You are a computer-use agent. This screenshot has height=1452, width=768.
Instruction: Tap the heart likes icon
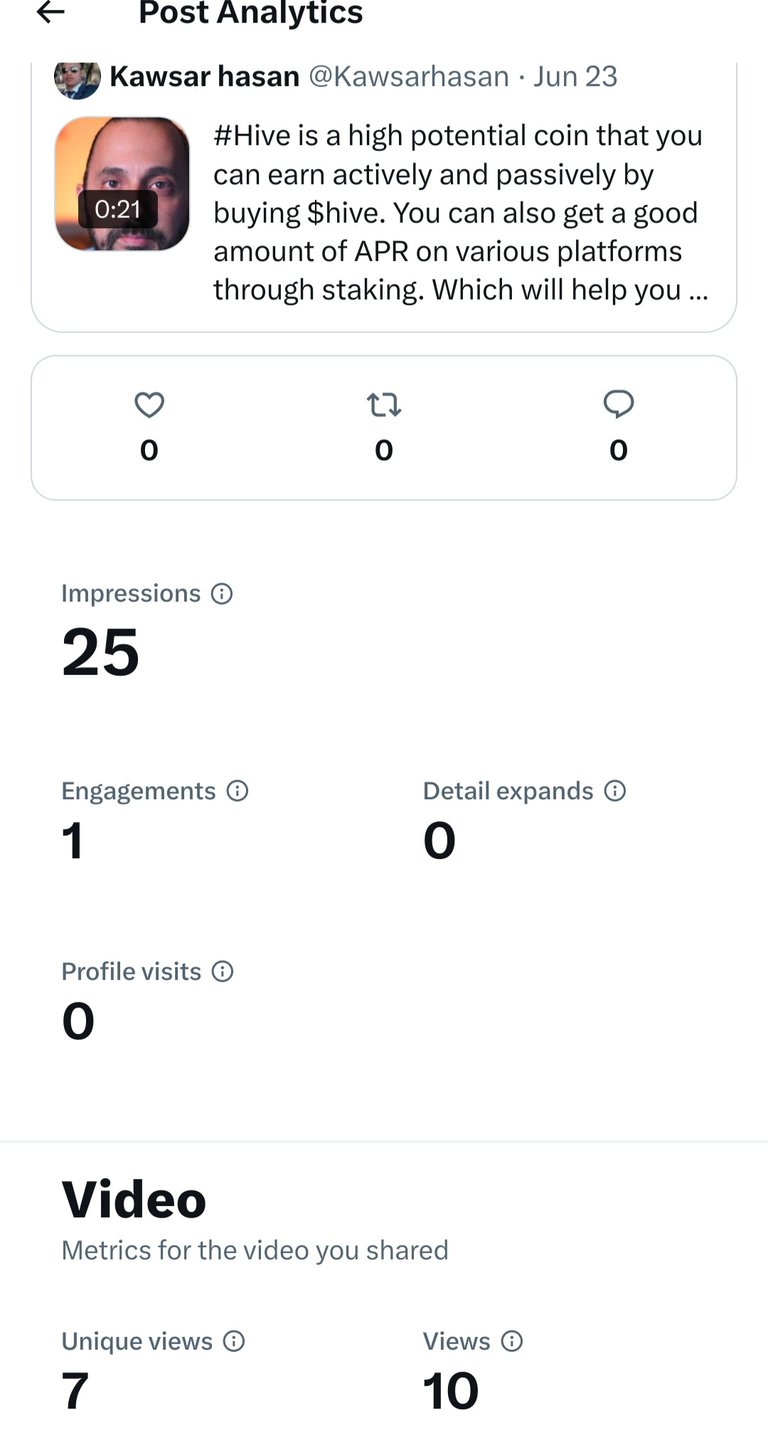tap(149, 405)
